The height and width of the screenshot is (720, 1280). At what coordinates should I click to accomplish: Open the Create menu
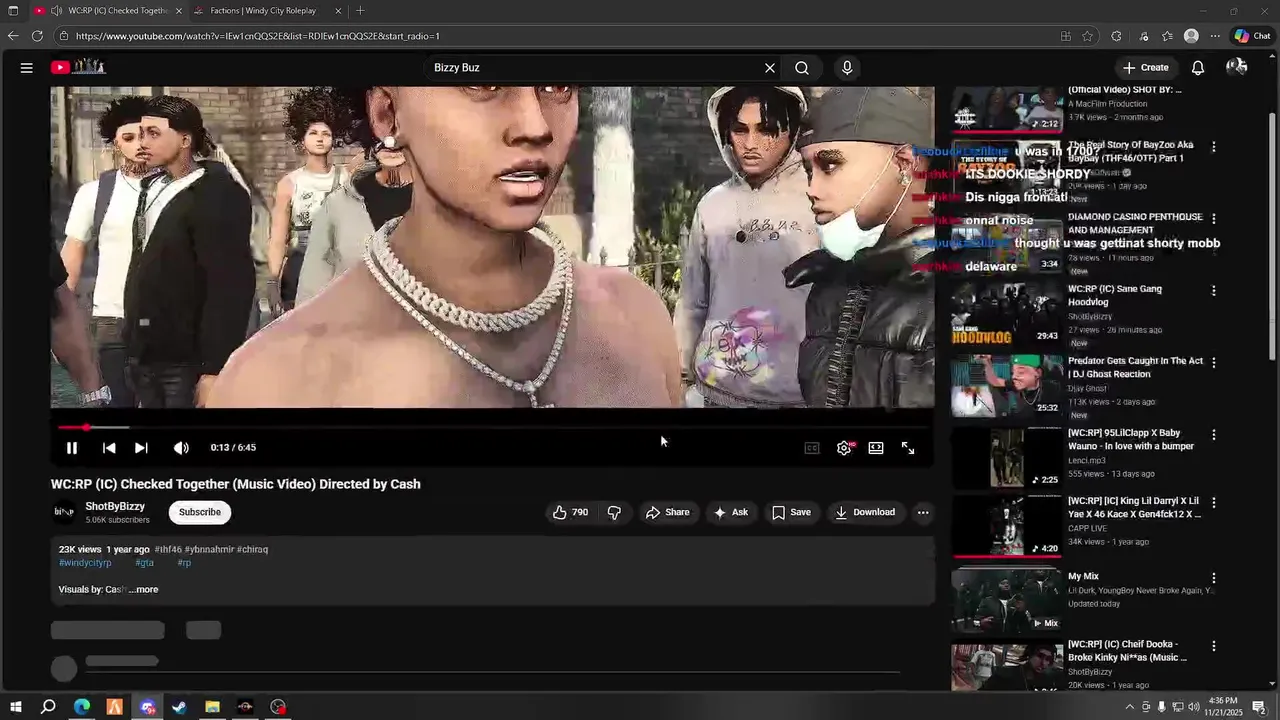(x=1146, y=68)
